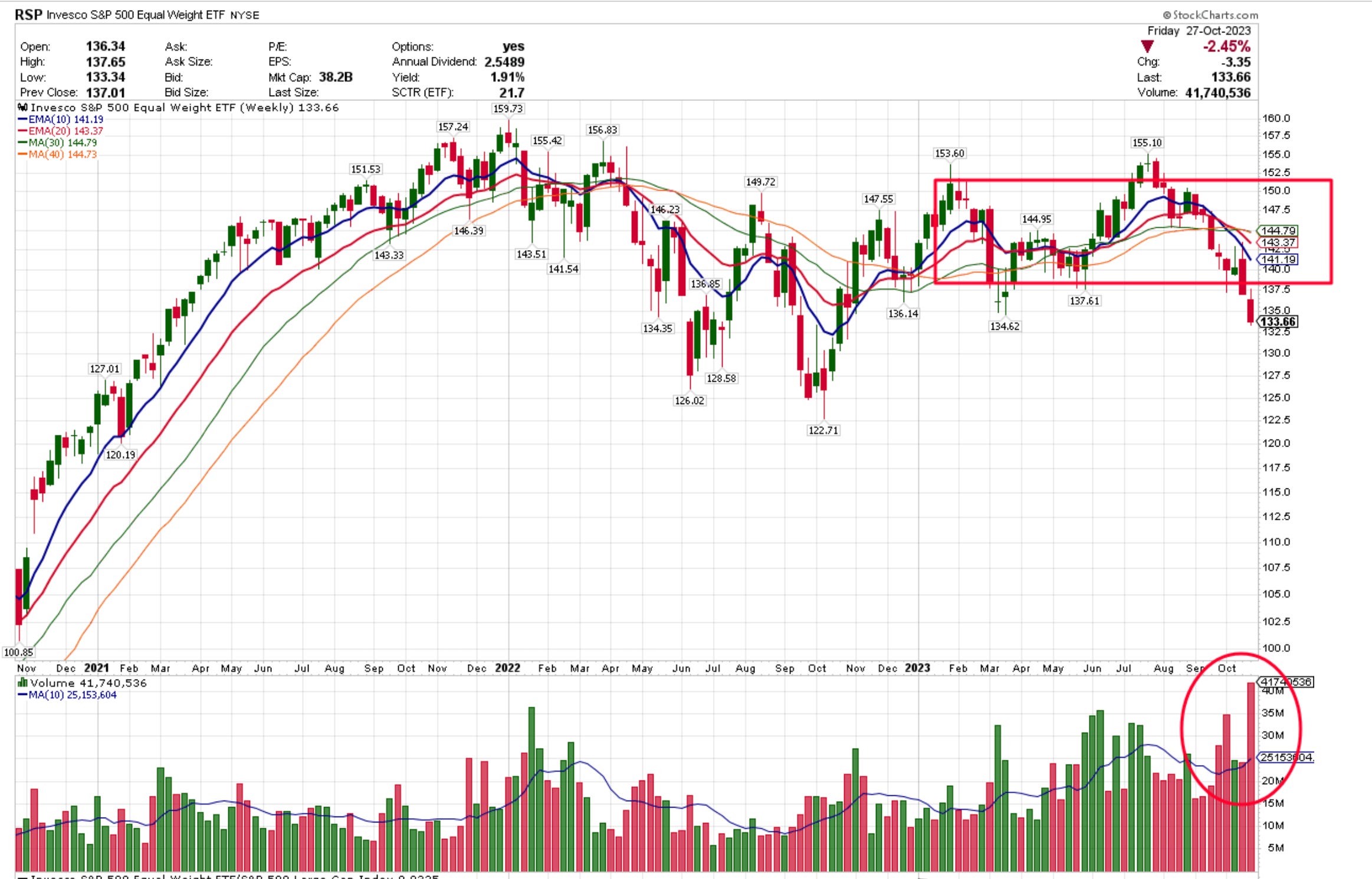Click the 157.24 price label
The image size is (1372, 879).
[453, 127]
